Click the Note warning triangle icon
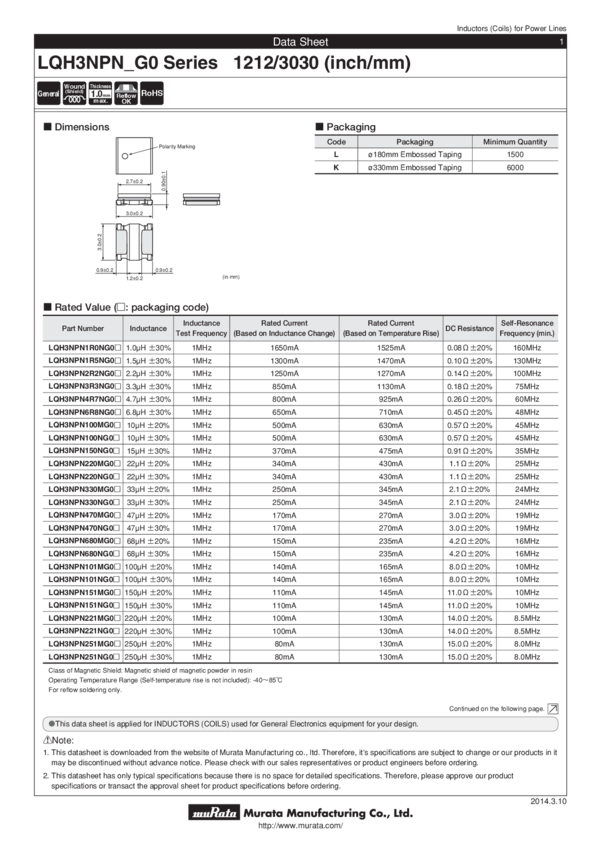This screenshot has width=601, height=850. coord(47,740)
